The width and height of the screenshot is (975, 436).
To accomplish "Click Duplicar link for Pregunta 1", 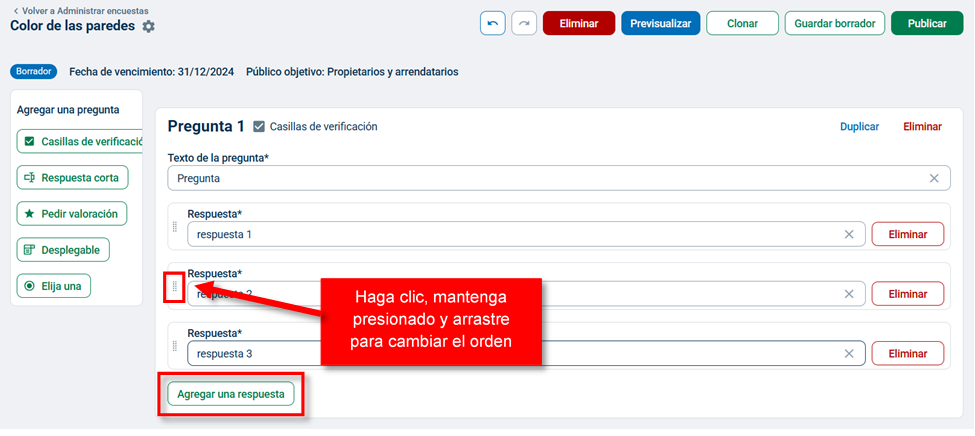I will click(x=859, y=127).
